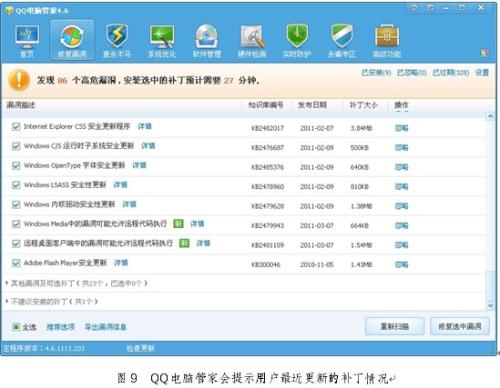Click 忽略 on the 3.84MB patch row

point(402,128)
